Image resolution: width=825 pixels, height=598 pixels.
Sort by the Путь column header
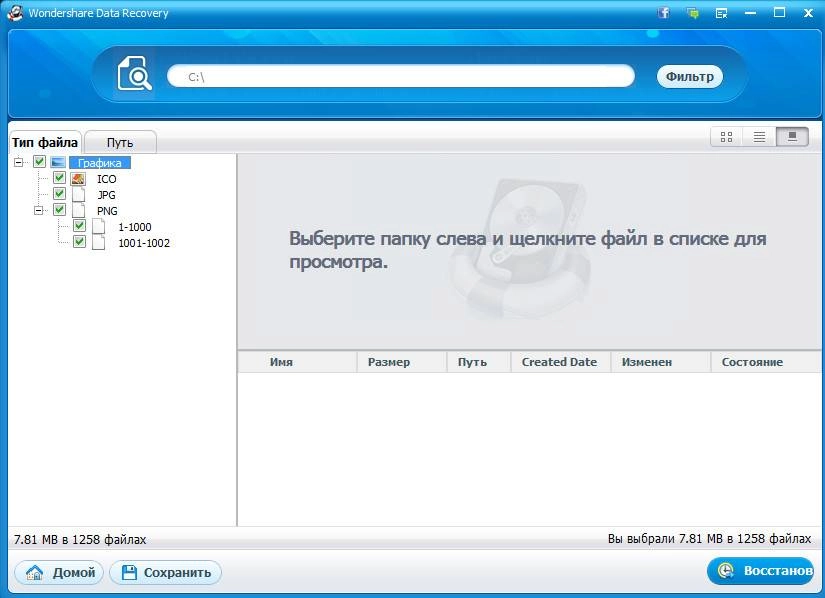pos(479,362)
